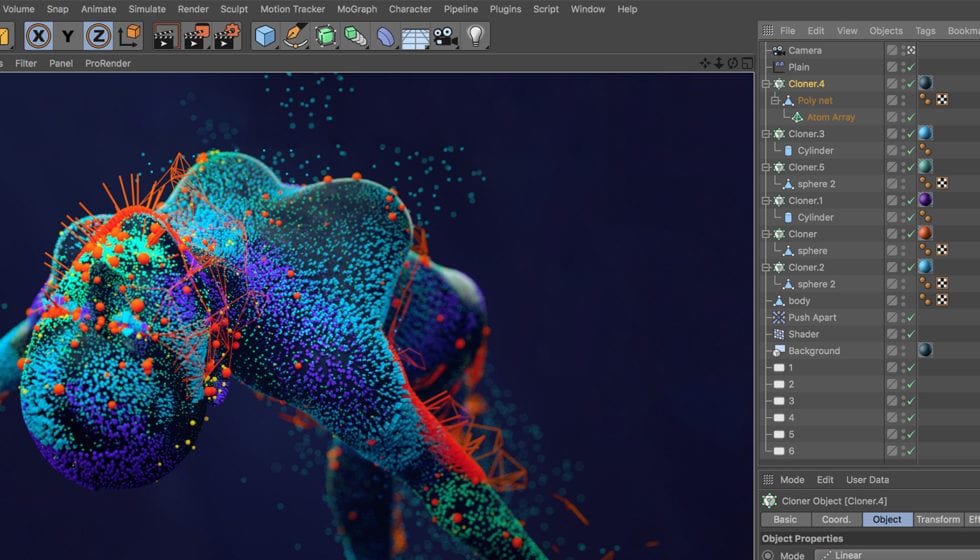Open the Tags menu in Object Manager
Viewport: 980px width, 560px height.
926,31
